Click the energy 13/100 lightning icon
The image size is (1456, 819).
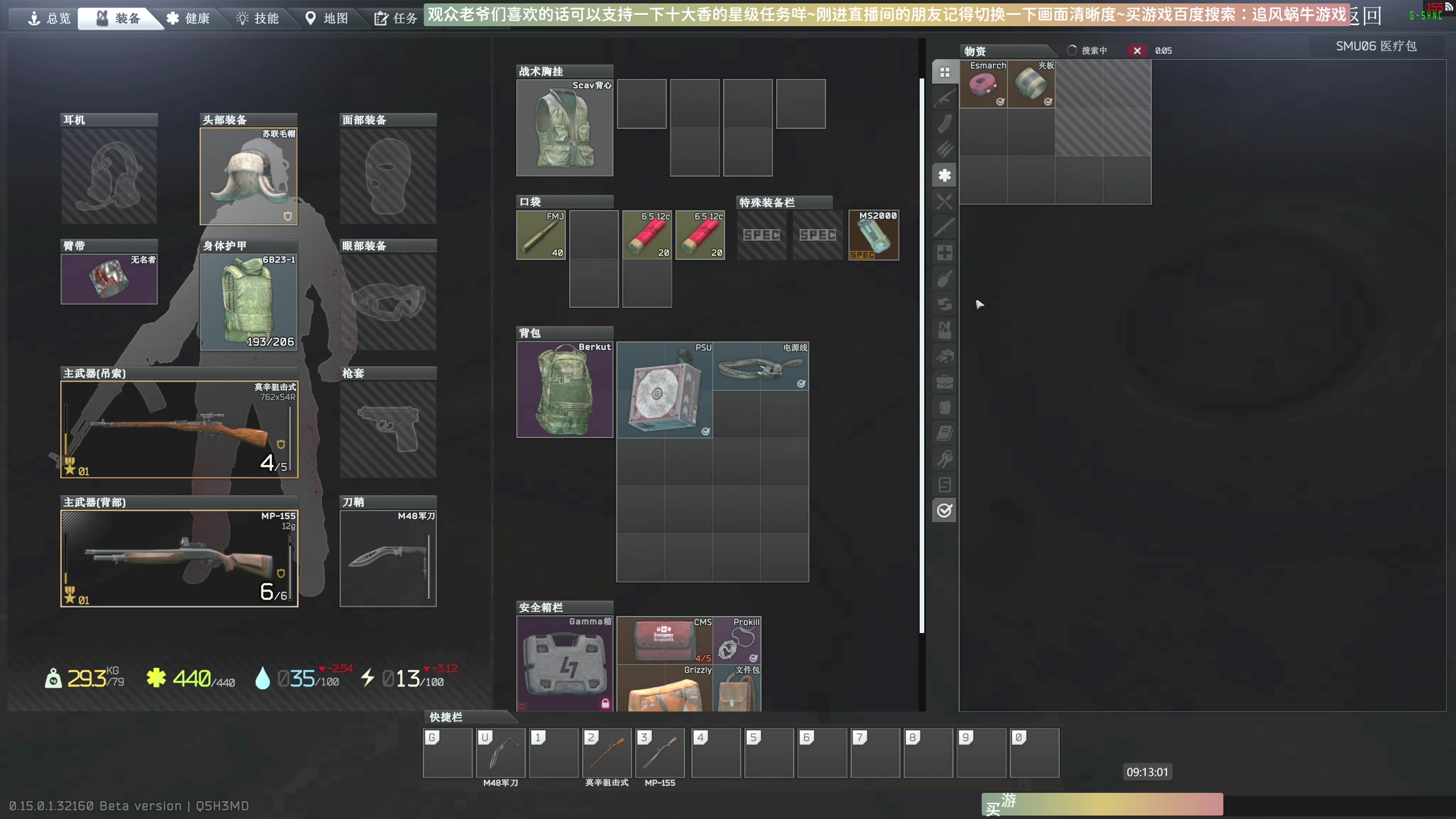tap(368, 678)
